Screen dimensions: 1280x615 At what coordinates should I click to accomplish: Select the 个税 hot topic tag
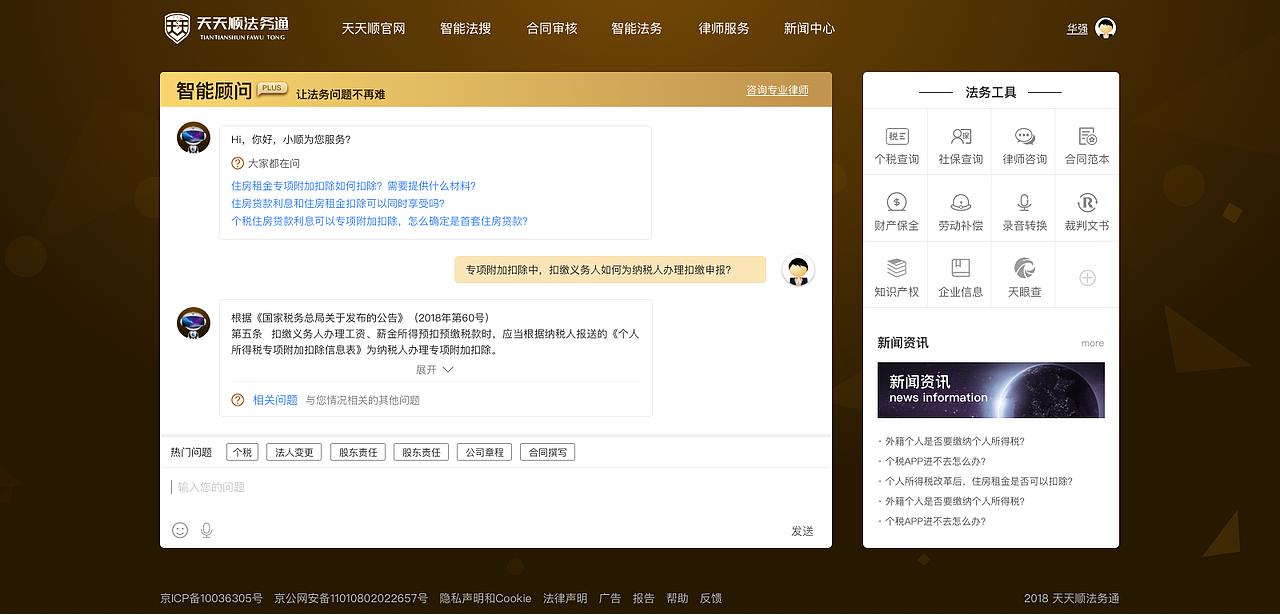click(242, 452)
